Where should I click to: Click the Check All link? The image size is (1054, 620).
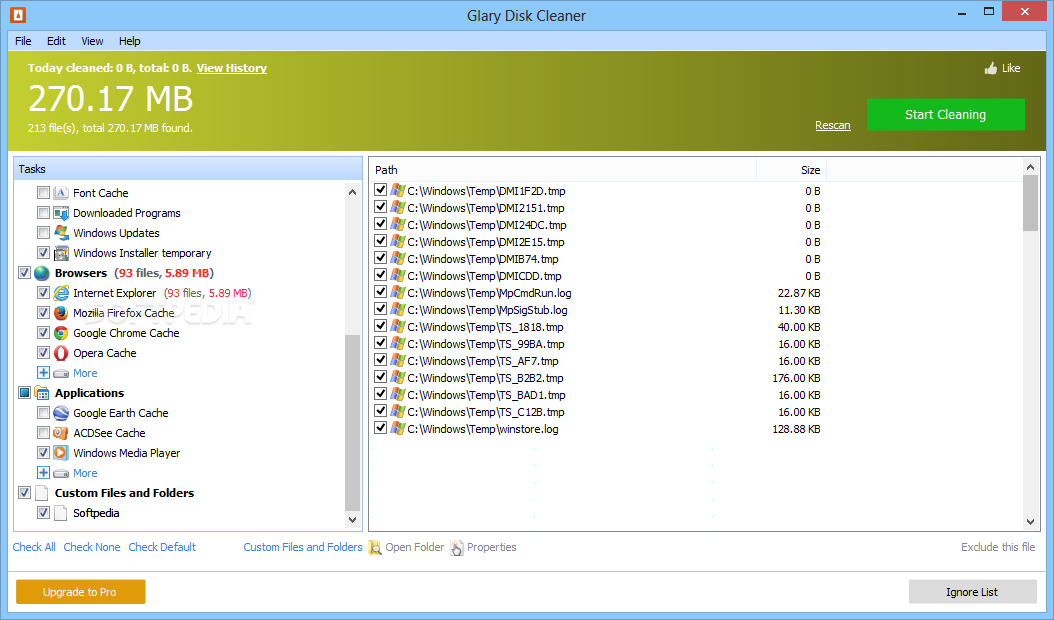pyautogui.click(x=34, y=547)
